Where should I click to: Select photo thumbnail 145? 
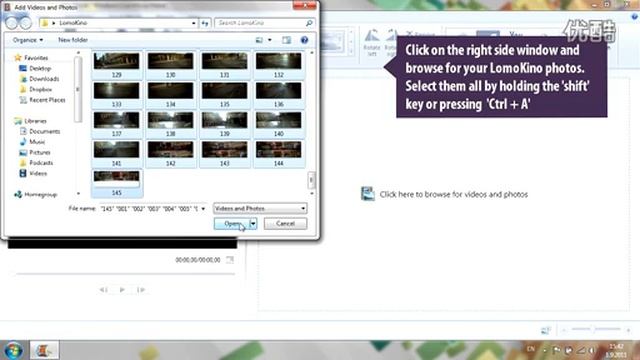(116, 183)
